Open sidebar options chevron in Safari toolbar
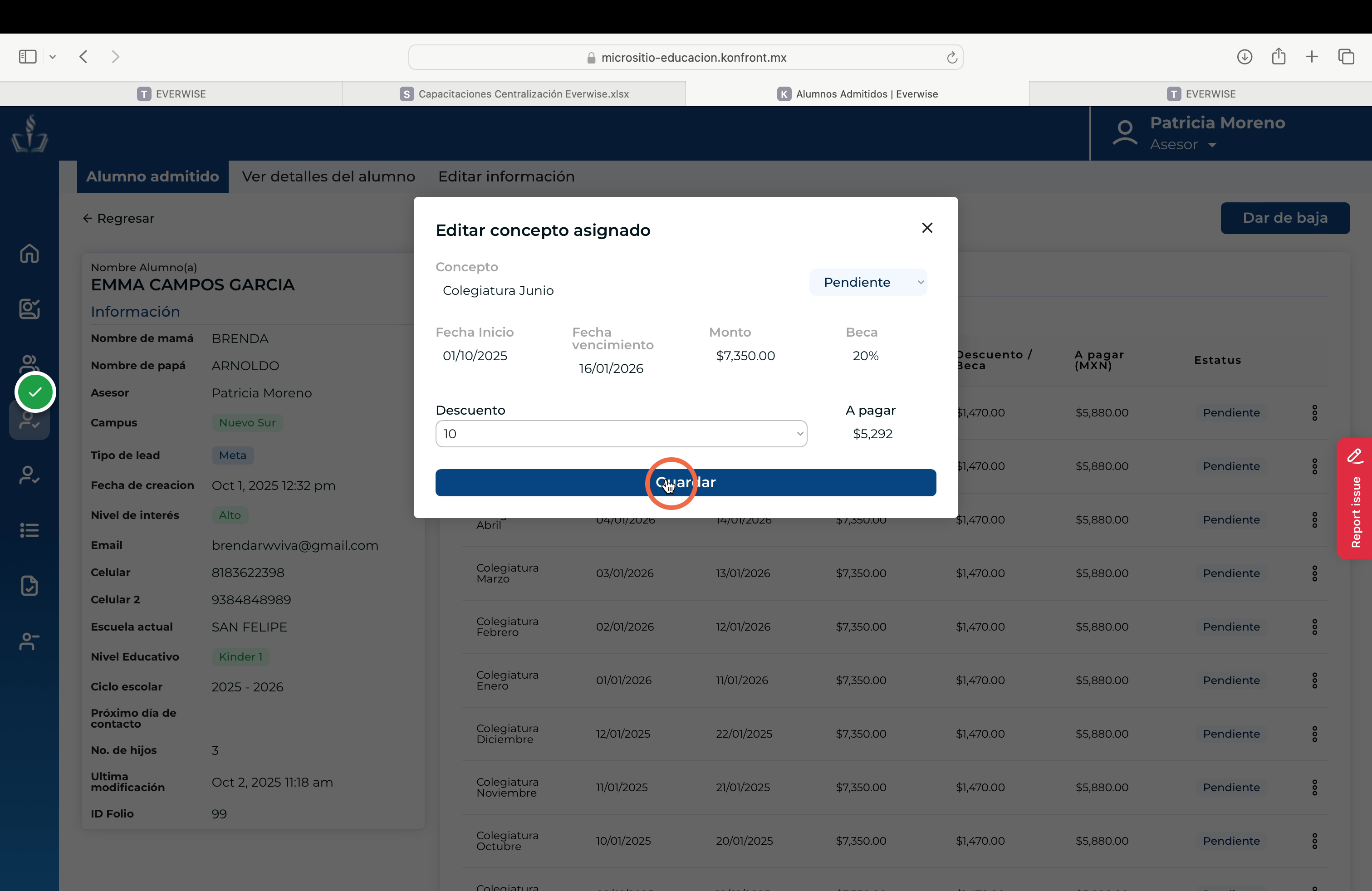The height and width of the screenshot is (891, 1372). point(53,57)
